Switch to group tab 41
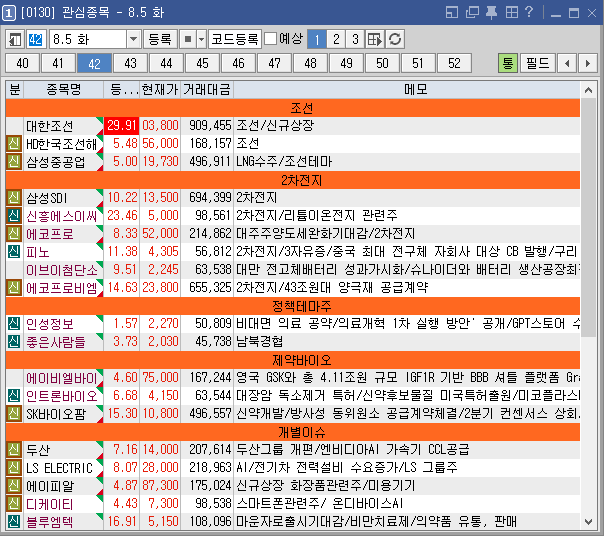The width and height of the screenshot is (604, 536). (x=58, y=63)
